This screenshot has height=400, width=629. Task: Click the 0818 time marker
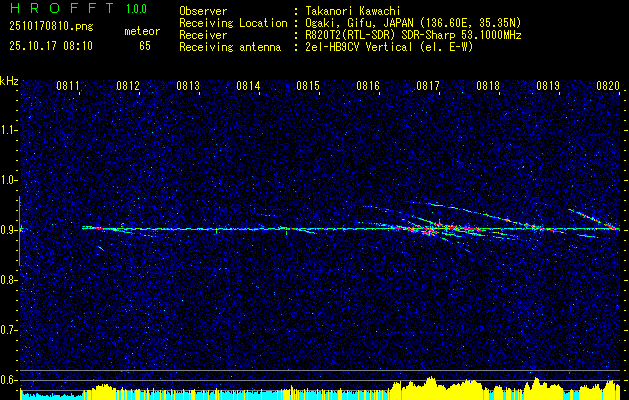[488, 86]
